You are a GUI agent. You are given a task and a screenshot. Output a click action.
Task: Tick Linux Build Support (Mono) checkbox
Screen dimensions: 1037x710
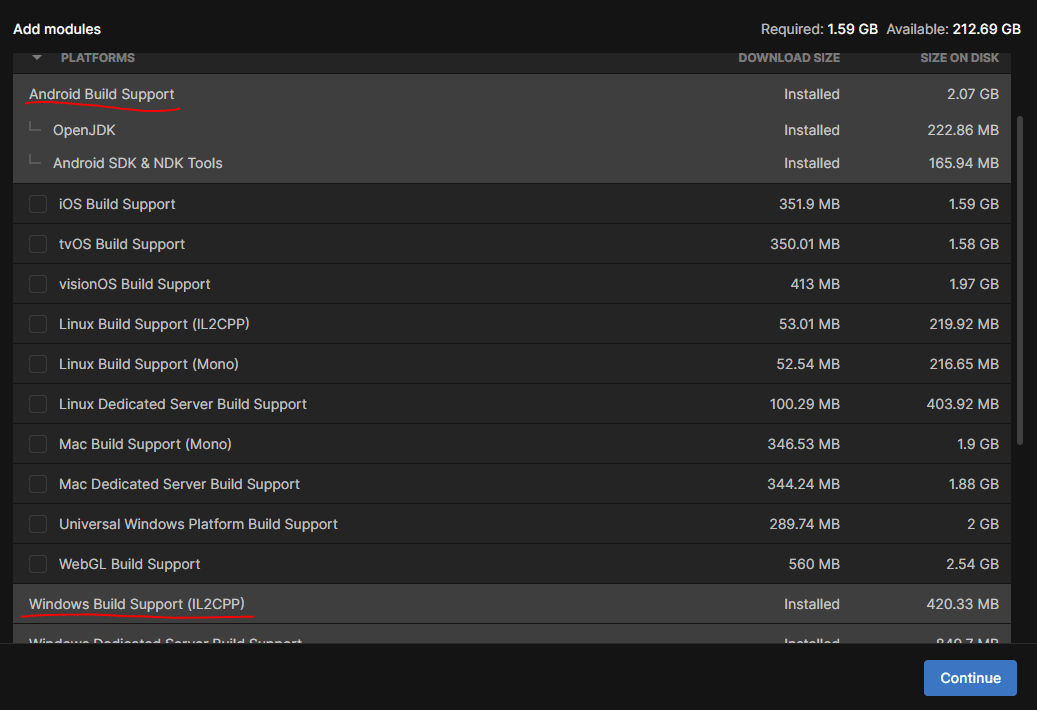point(38,364)
